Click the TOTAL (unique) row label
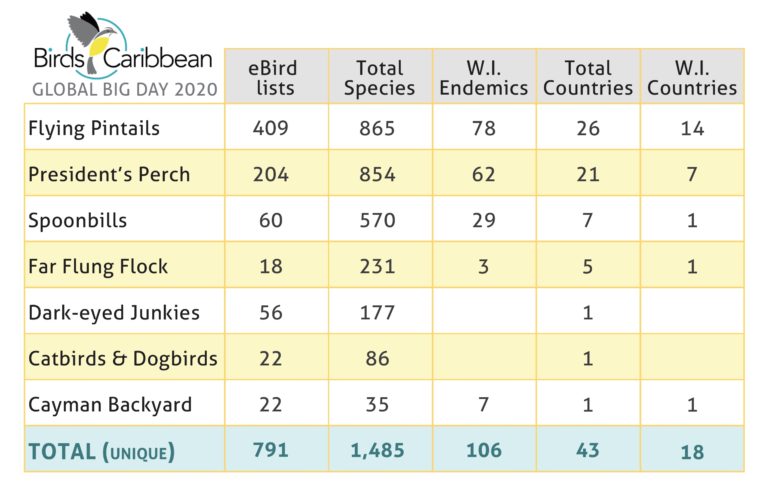The height and width of the screenshot is (488, 768). point(101,451)
